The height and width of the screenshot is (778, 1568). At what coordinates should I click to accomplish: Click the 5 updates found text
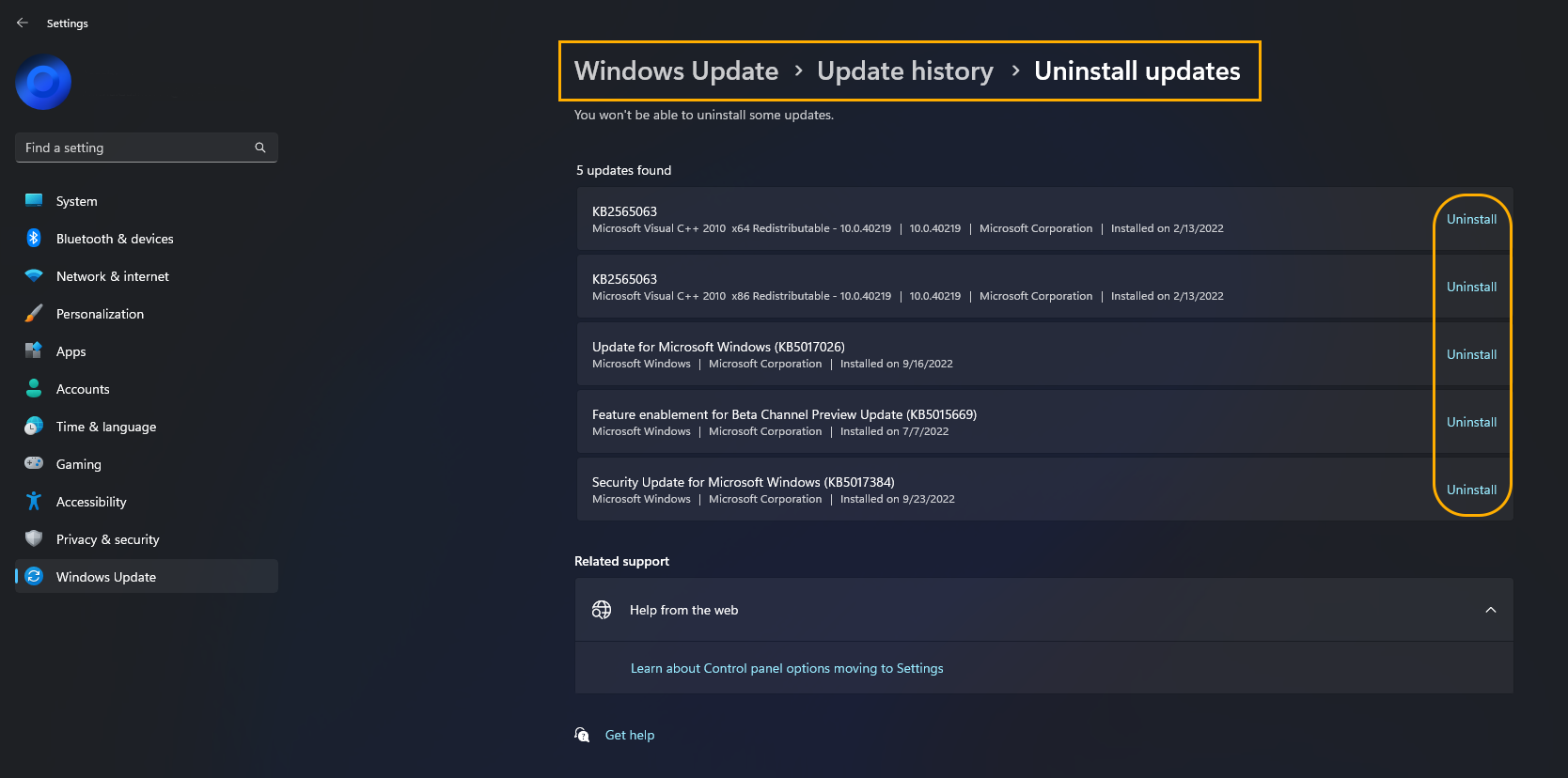pos(623,170)
